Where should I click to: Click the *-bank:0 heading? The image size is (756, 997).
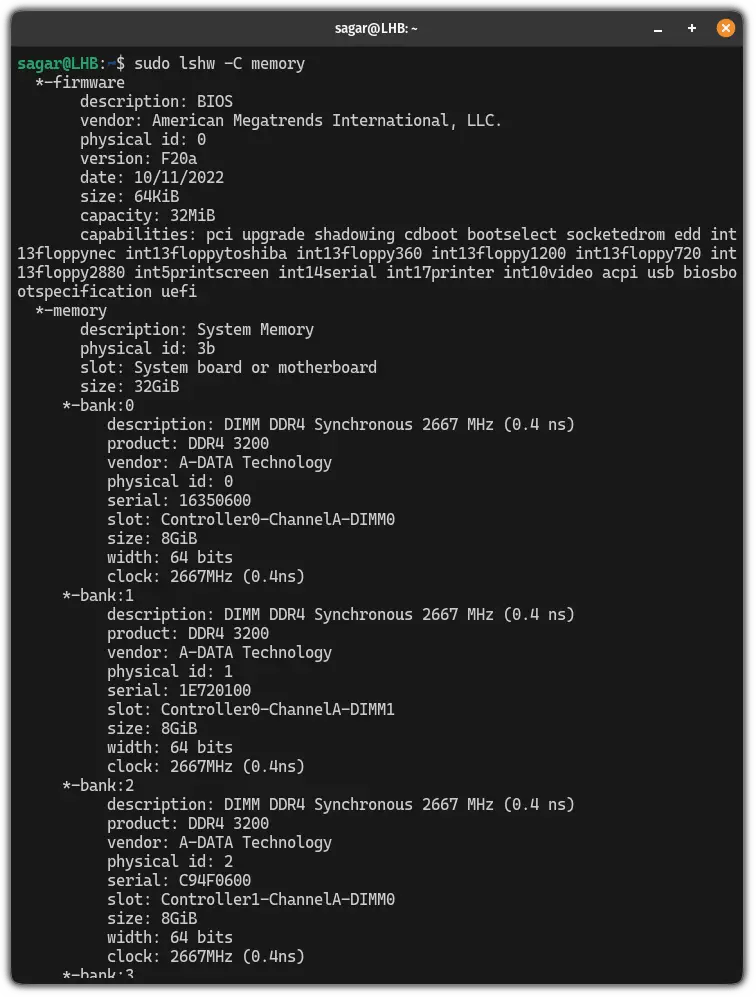pos(86,405)
